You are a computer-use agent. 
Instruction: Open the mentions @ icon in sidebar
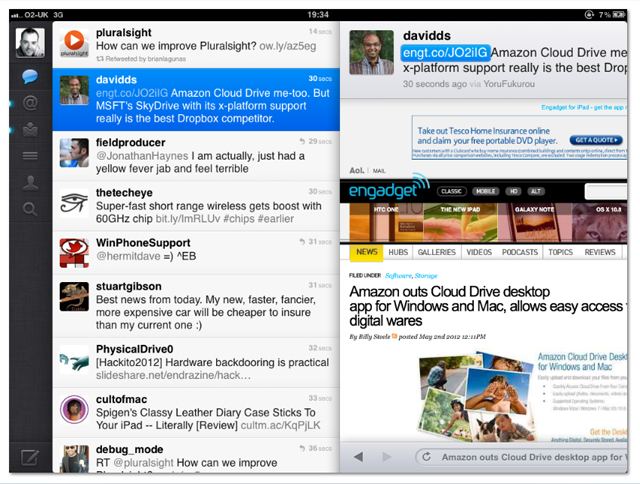pyautogui.click(x=30, y=102)
